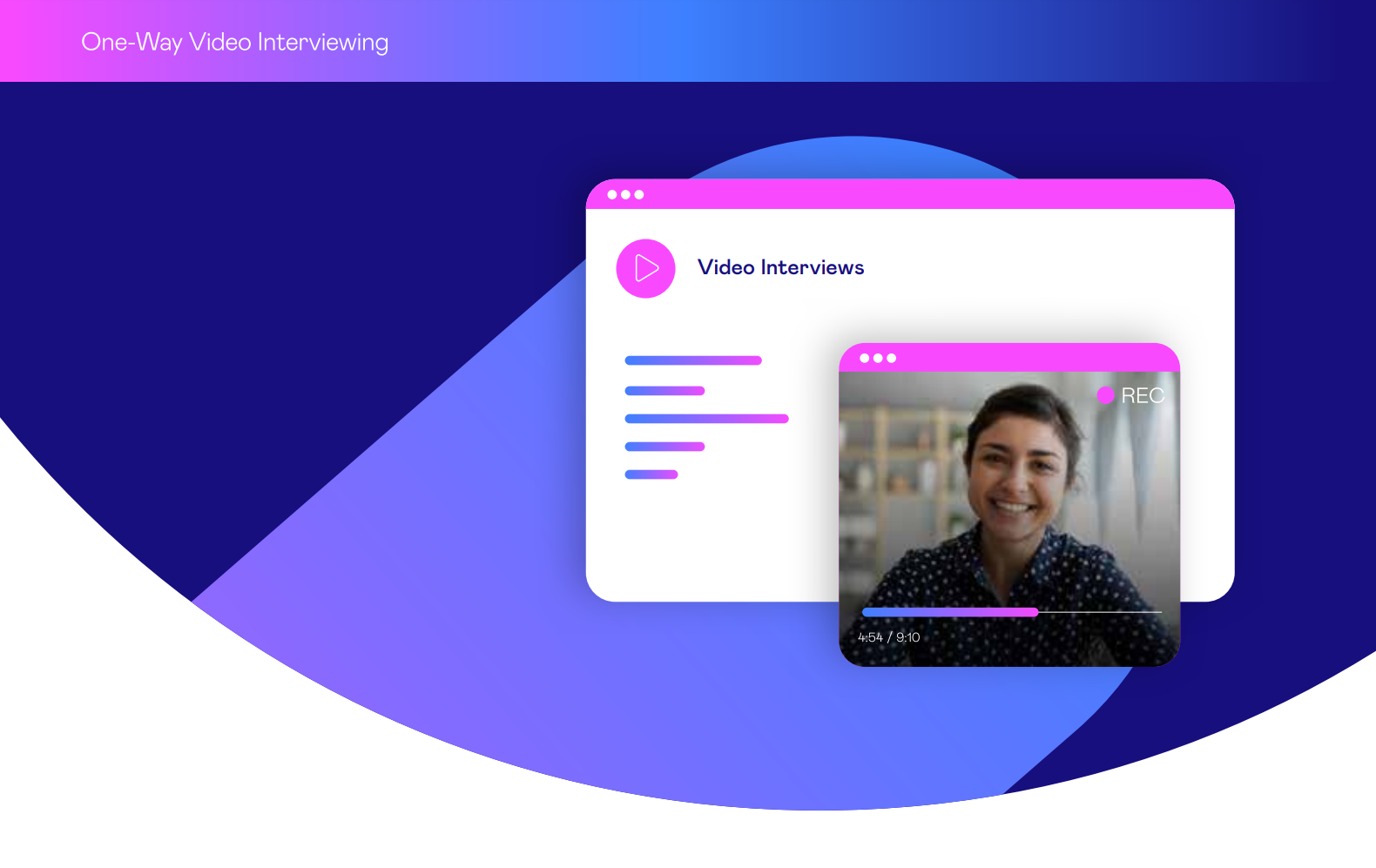
Task: Click the first dot in video window bar
Action: click(865, 359)
